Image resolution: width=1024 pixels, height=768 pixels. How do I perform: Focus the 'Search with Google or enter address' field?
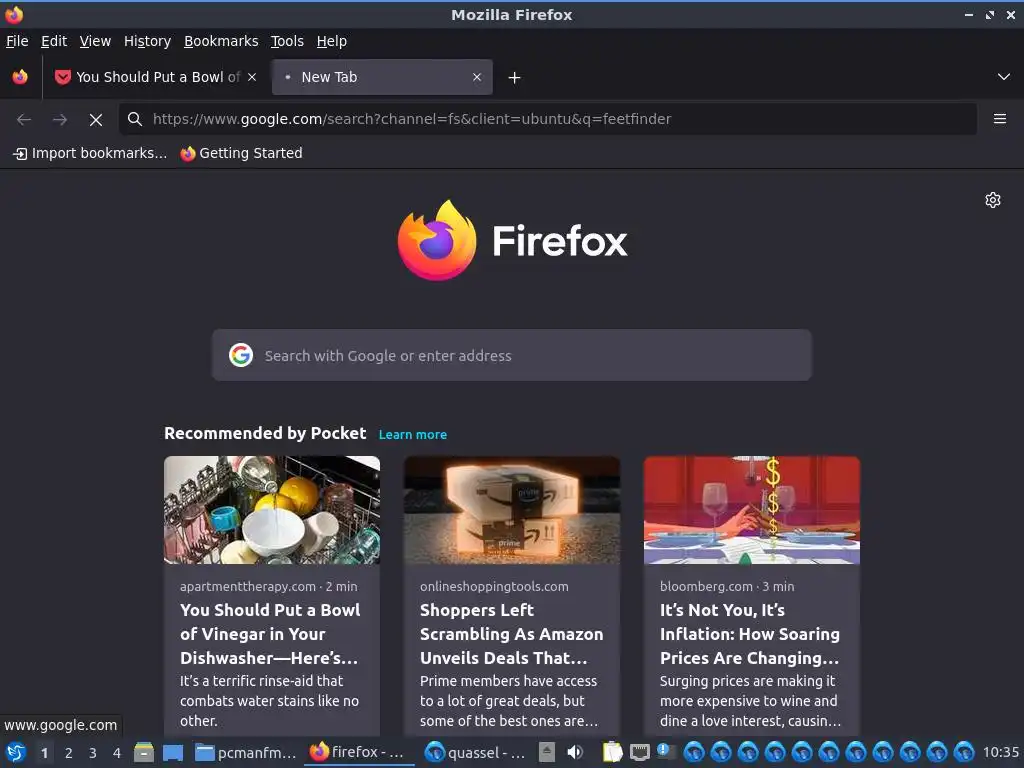511,355
